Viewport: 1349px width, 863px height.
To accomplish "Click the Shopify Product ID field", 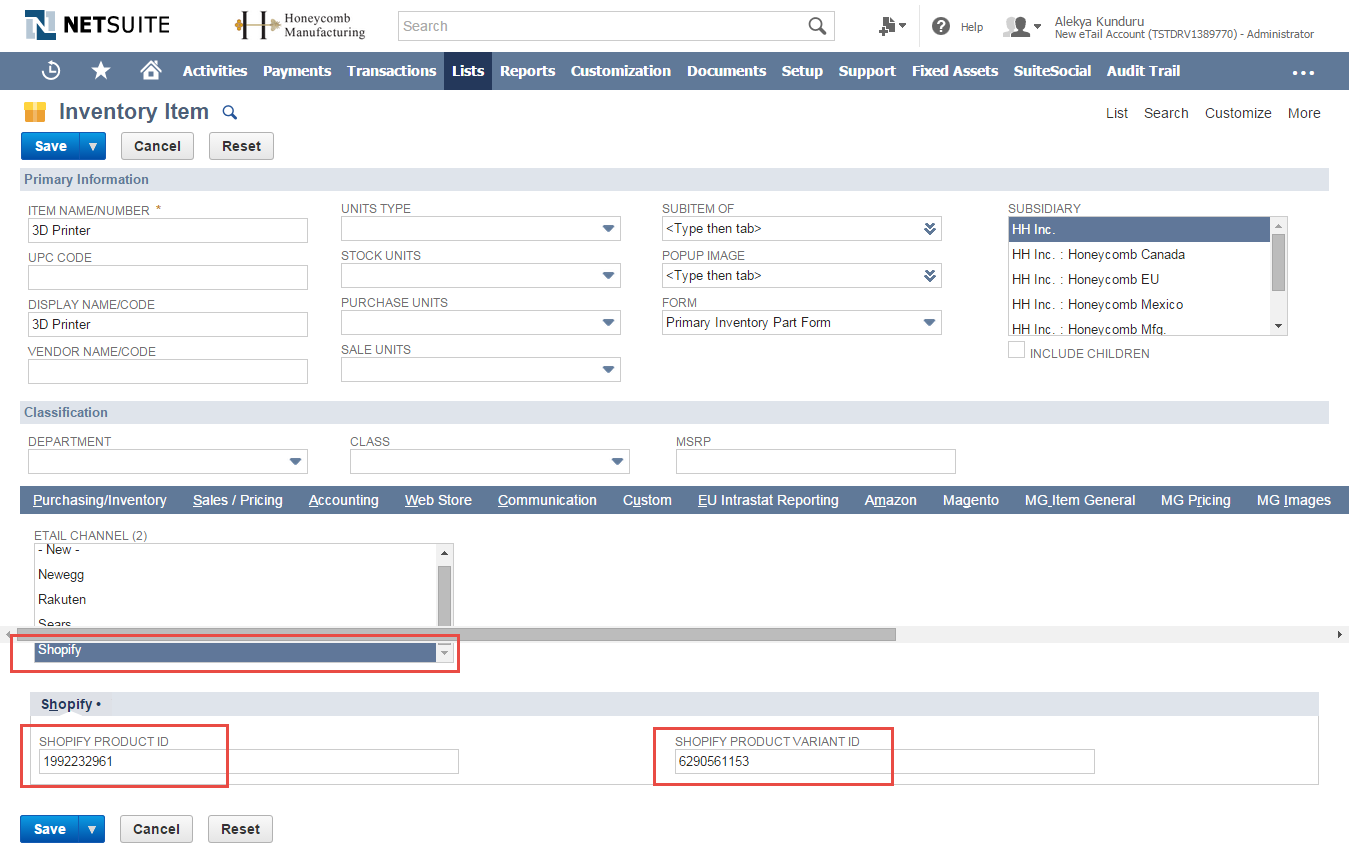I will 240,761.
